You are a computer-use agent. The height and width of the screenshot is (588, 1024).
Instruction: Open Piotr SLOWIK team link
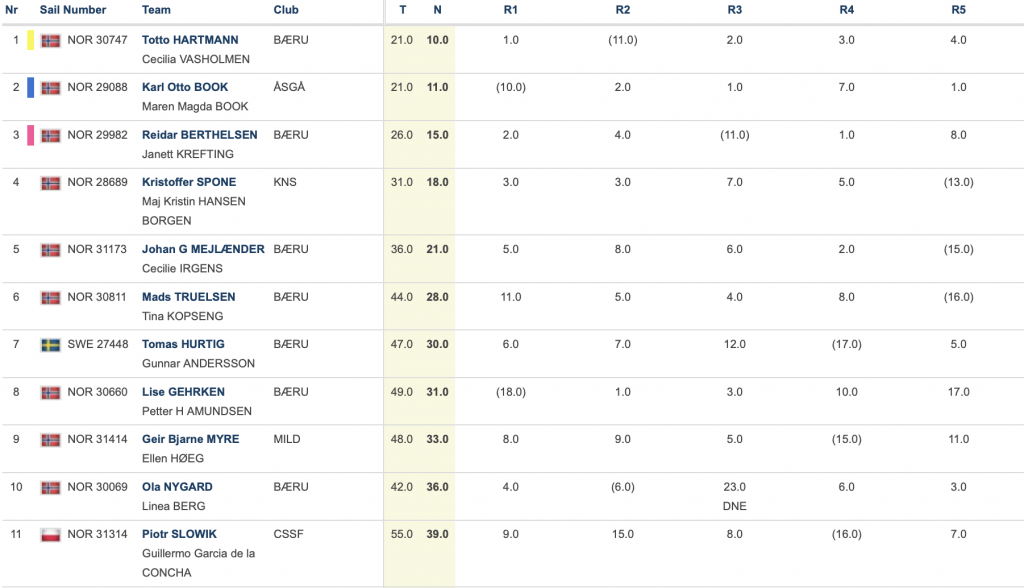[x=179, y=534]
